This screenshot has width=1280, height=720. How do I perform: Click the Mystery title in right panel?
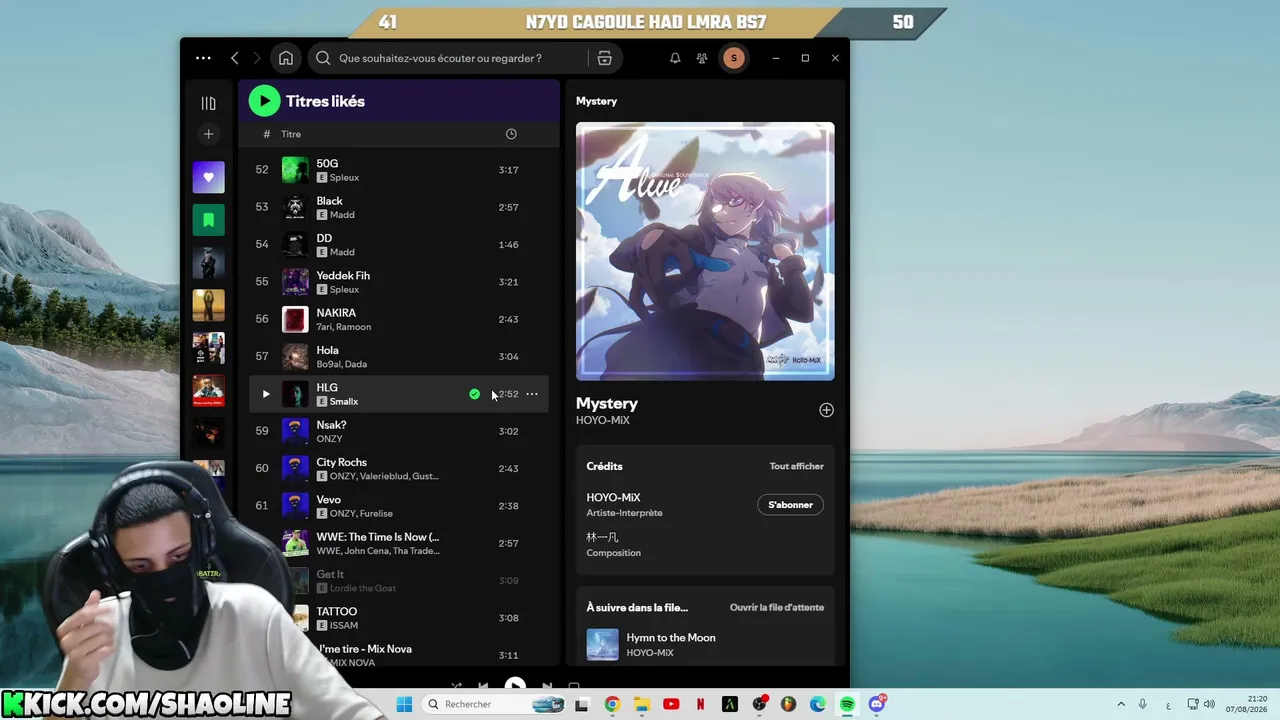(607, 403)
